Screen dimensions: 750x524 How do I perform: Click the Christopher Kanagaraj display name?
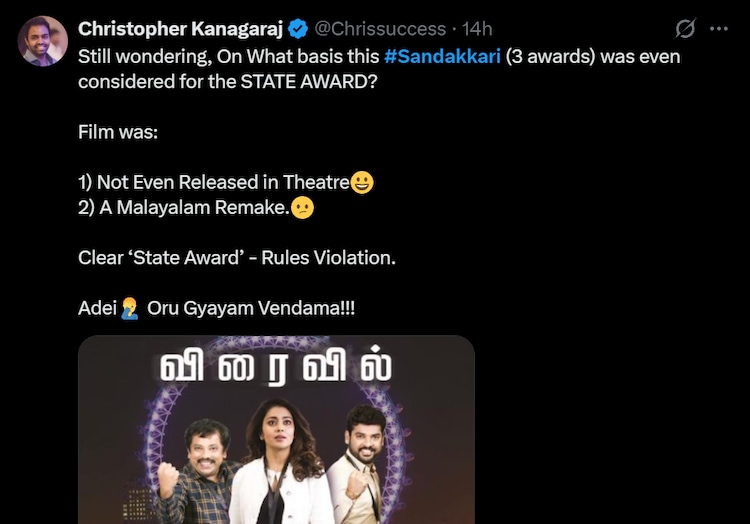[x=181, y=29]
